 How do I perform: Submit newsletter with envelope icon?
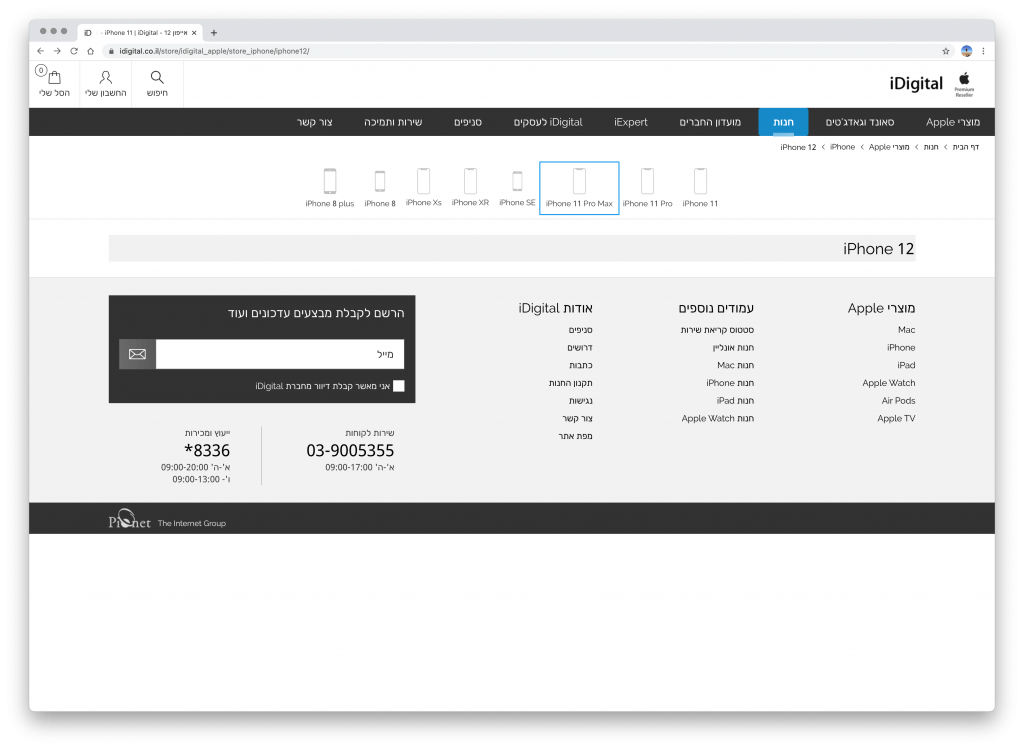(137, 354)
